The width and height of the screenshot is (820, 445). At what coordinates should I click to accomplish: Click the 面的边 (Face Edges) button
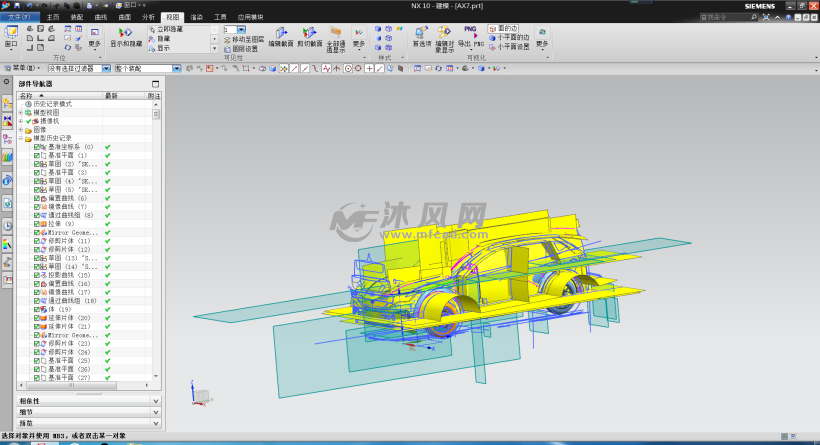[x=503, y=29]
